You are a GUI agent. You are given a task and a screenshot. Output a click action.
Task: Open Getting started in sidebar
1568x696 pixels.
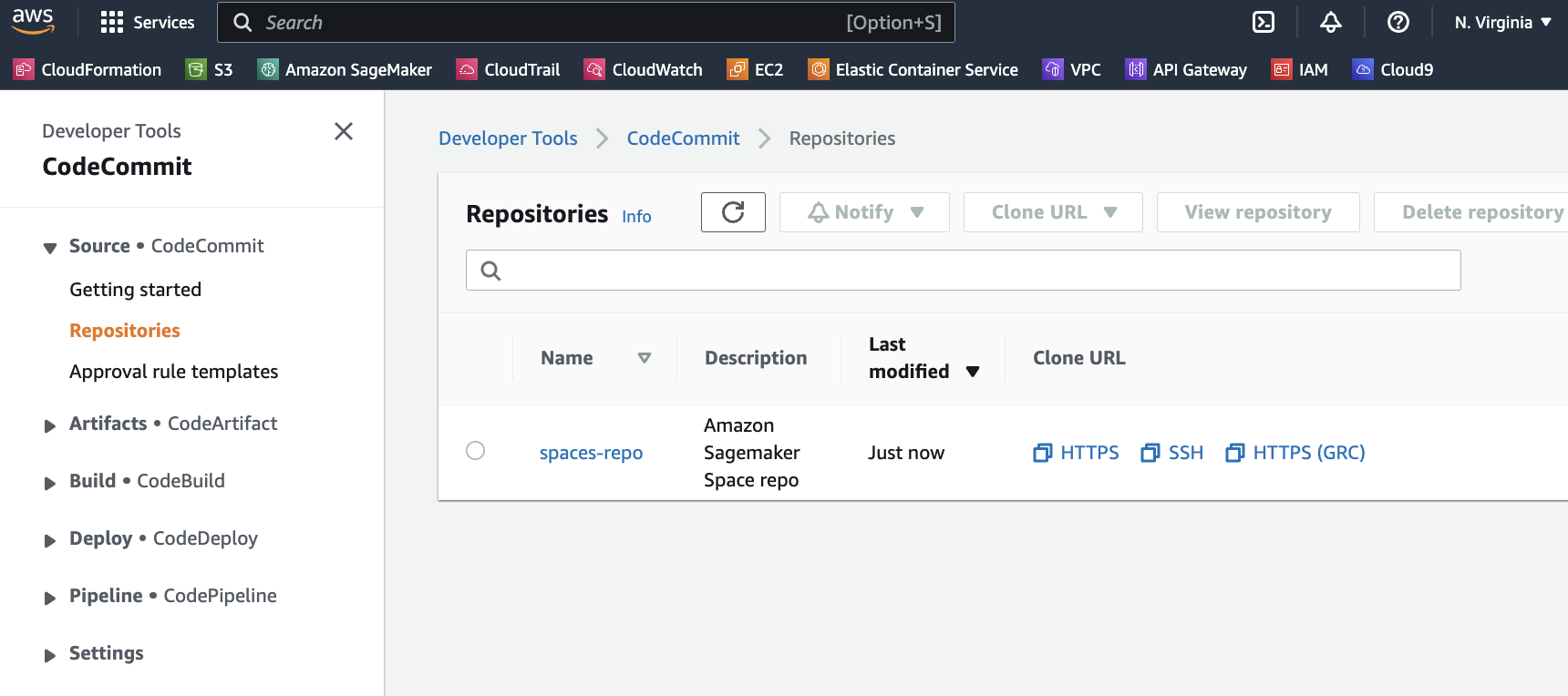[x=135, y=290]
